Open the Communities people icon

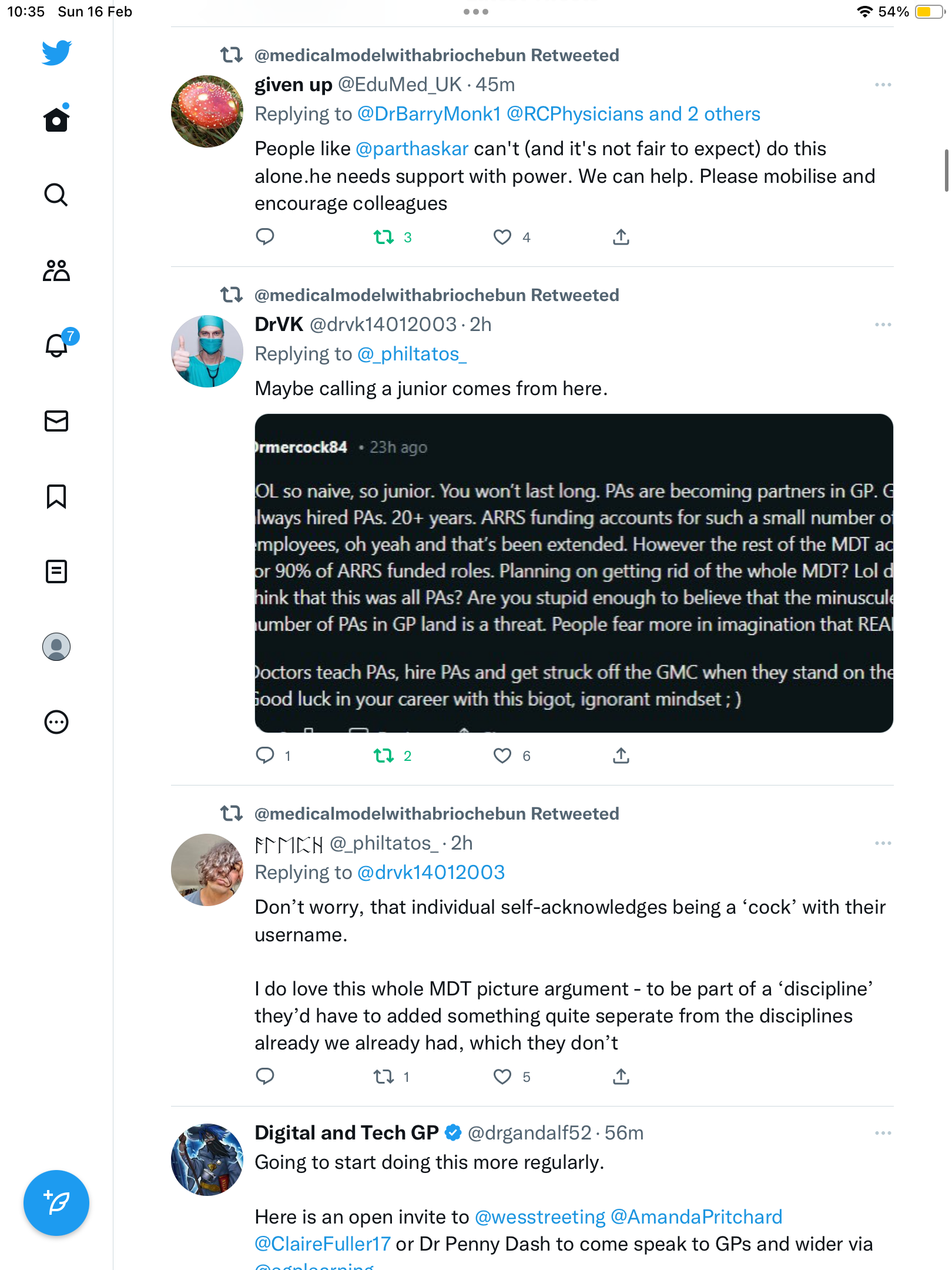click(x=56, y=270)
